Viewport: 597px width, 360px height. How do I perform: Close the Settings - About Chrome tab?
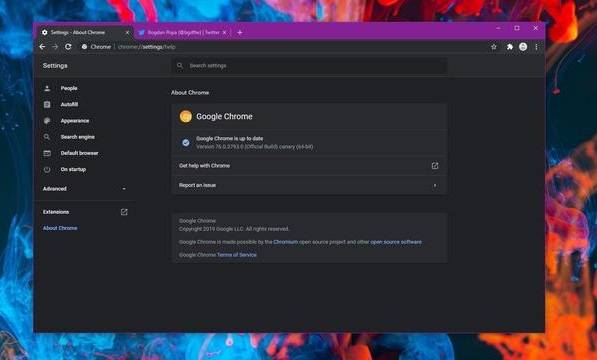tap(128, 33)
